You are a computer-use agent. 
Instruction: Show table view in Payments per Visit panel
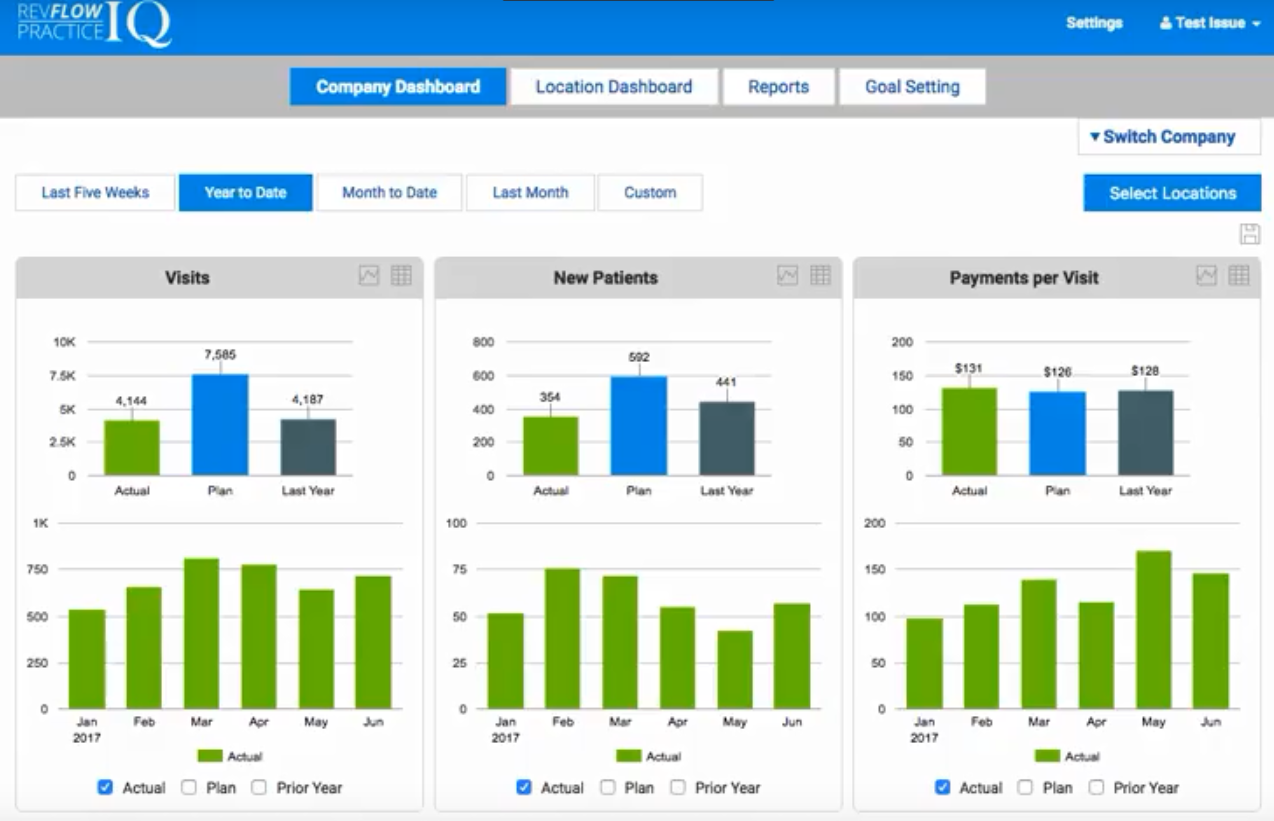tap(1239, 276)
